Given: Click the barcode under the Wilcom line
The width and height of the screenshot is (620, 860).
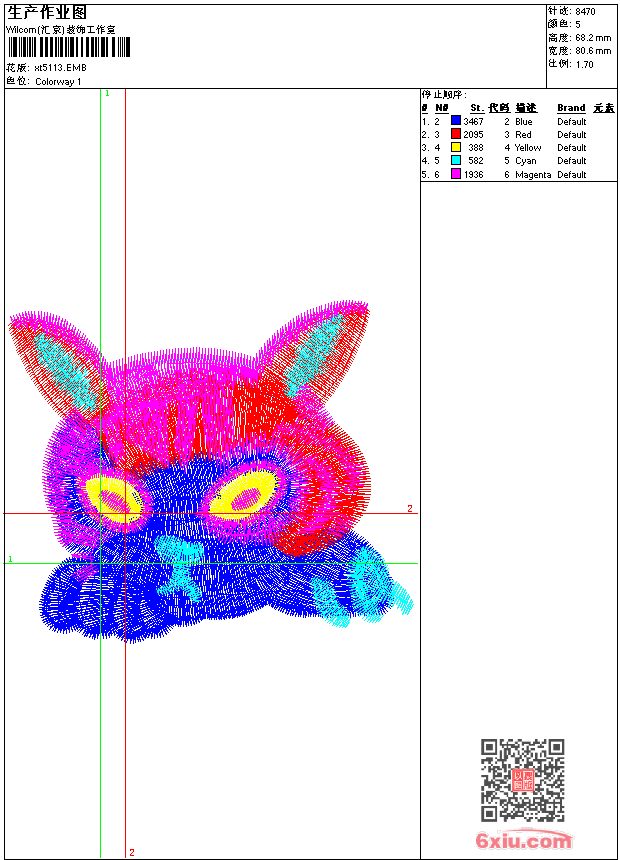Looking at the screenshot, I should pyautogui.click(x=69, y=47).
